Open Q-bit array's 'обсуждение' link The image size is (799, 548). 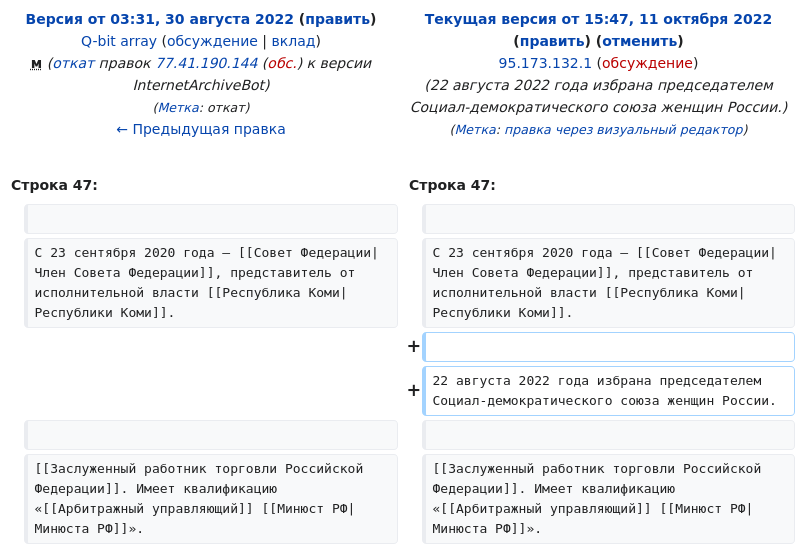[212, 41]
